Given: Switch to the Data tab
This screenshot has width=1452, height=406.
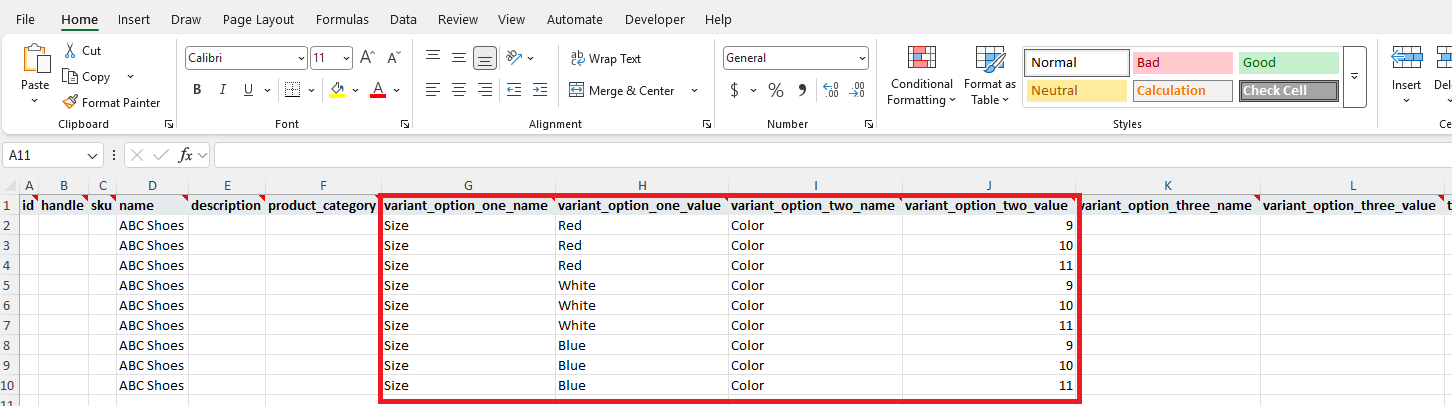Looking at the screenshot, I should click(x=404, y=19).
